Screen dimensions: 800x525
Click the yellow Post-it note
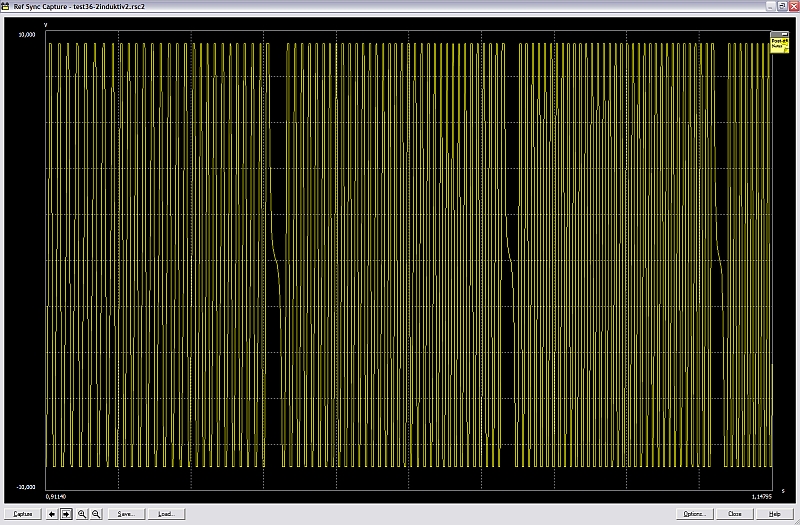[x=780, y=44]
